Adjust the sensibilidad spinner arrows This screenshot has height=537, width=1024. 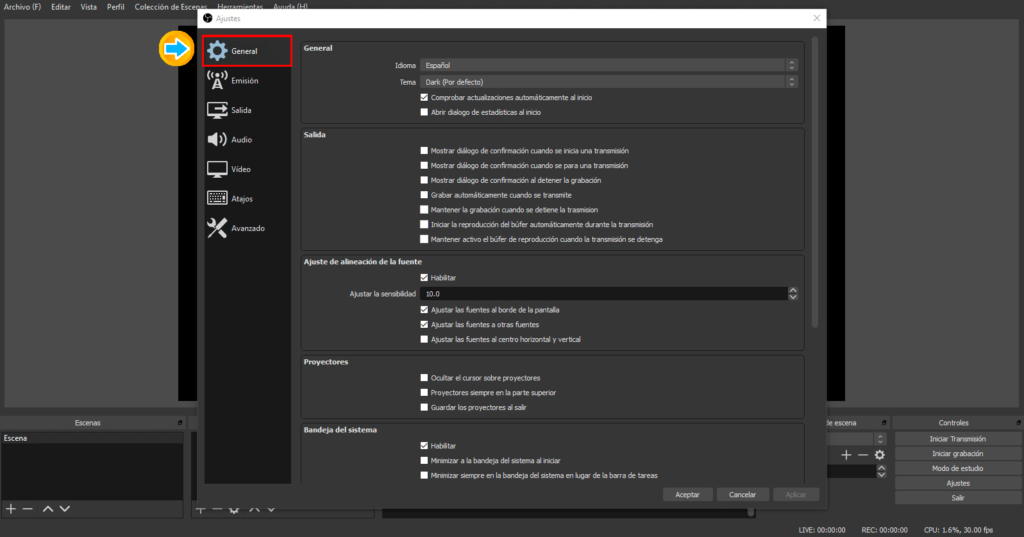click(793, 294)
